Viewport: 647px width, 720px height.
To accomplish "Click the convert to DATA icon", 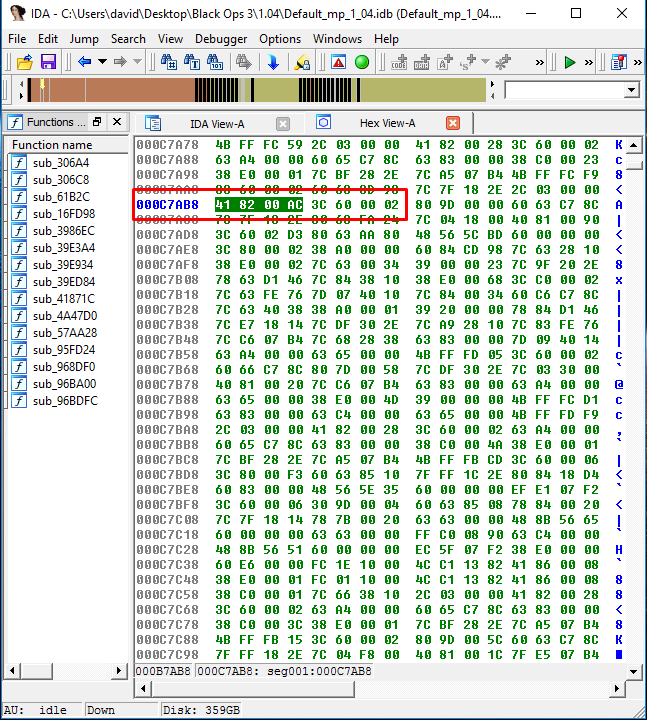I will pyautogui.click(x=422, y=62).
